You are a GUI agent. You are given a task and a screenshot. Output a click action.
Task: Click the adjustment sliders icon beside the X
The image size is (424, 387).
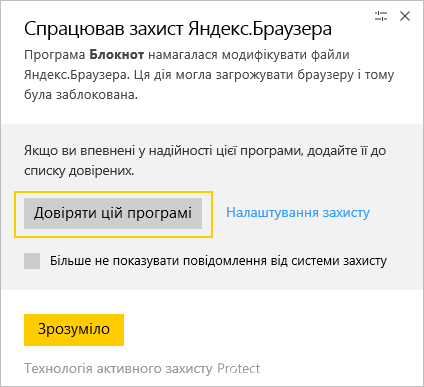pos(381,16)
